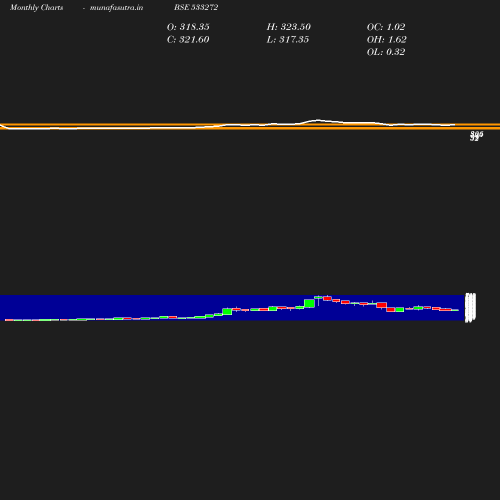Image resolution: width=500 pixels, height=500 pixels.
Task: Select the large red candle in the decline
Action: pos(382,305)
